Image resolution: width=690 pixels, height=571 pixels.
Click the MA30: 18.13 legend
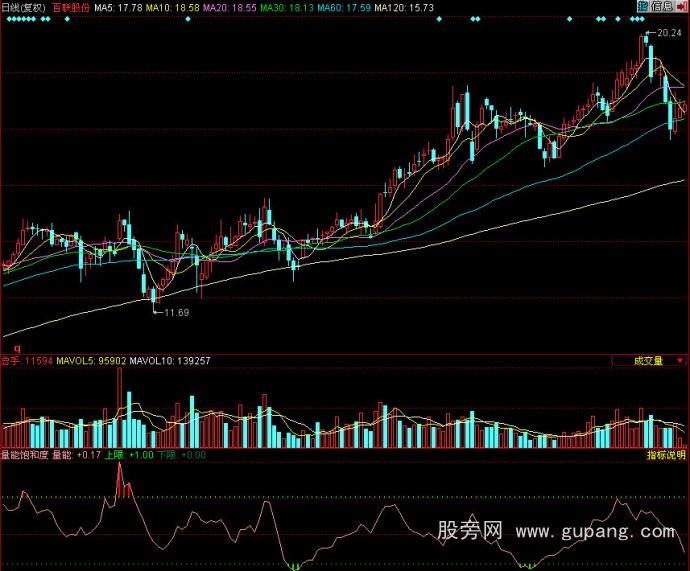point(286,7)
